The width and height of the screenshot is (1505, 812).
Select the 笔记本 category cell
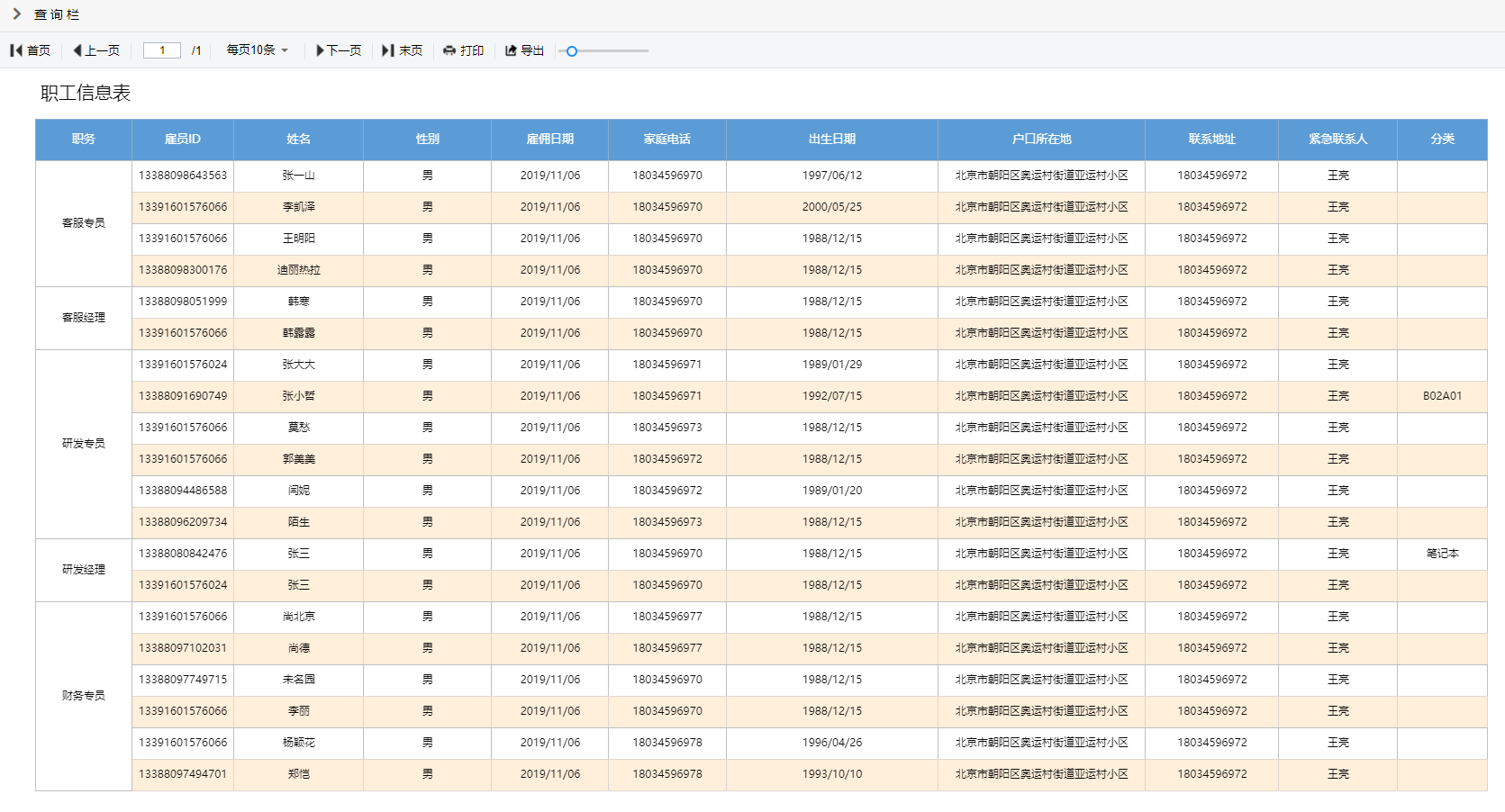[x=1441, y=554]
